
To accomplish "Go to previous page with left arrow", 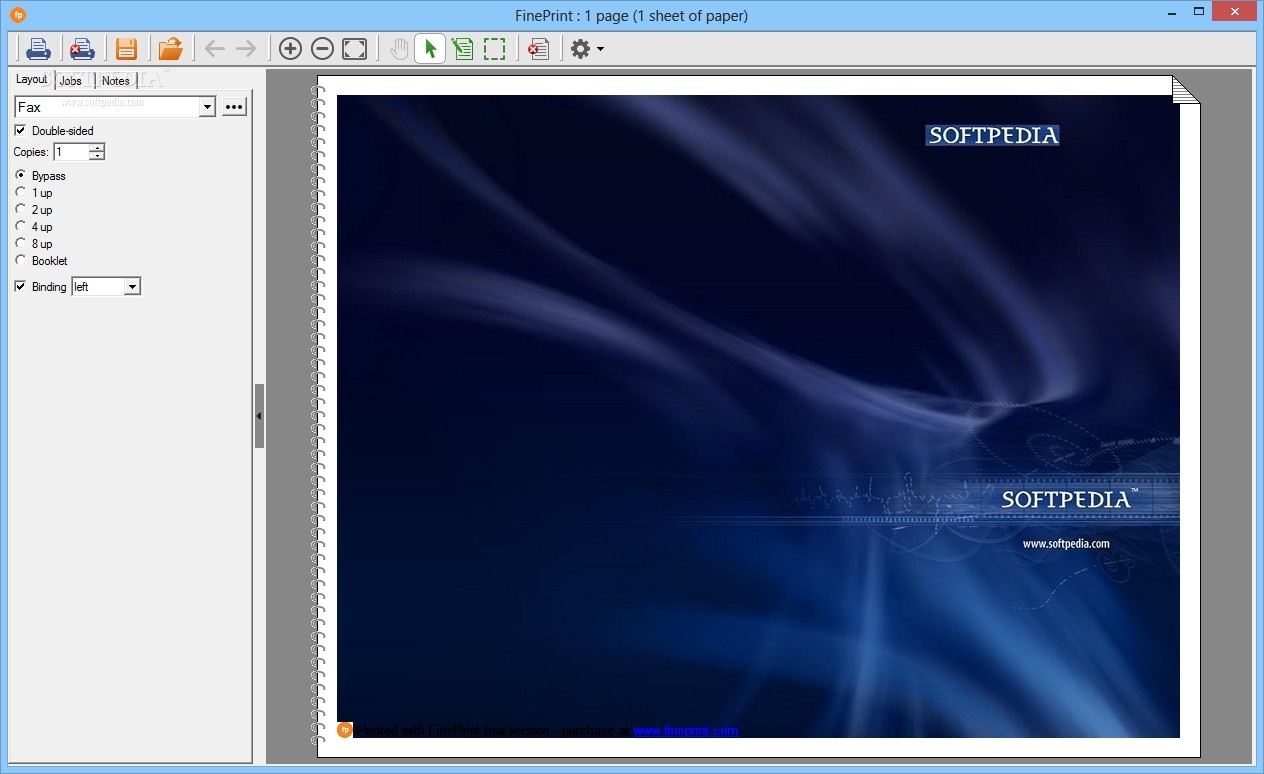I will [214, 48].
